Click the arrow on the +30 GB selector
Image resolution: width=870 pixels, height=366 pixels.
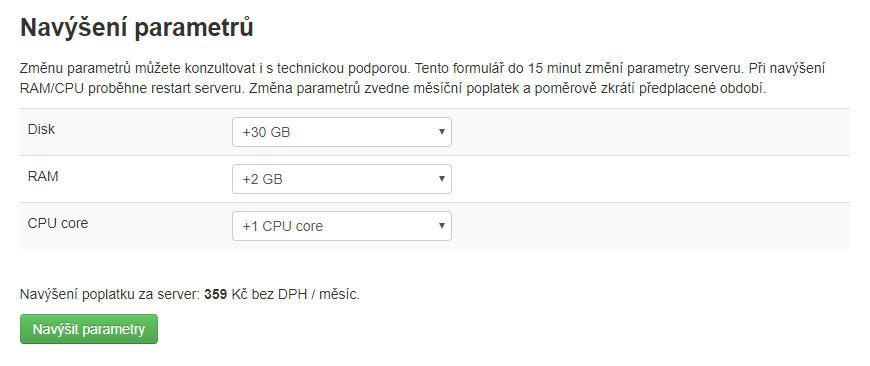point(442,132)
